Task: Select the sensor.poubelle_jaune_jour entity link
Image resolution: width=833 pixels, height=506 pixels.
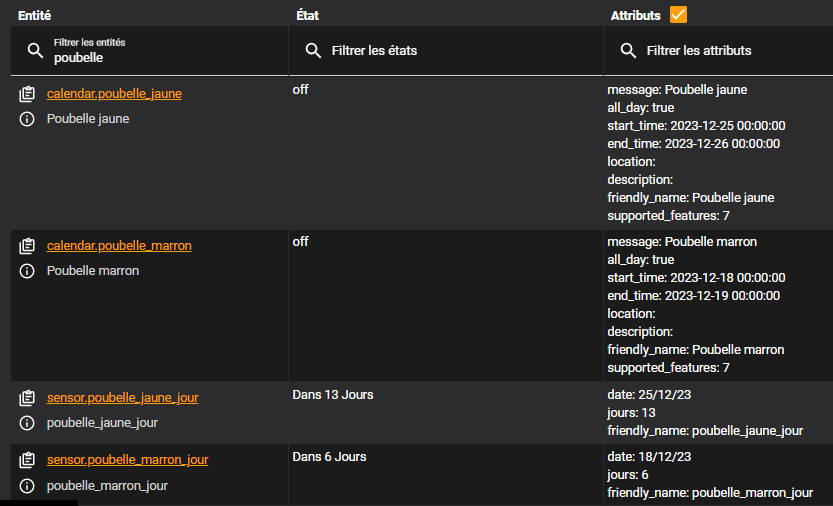Action: point(123,398)
